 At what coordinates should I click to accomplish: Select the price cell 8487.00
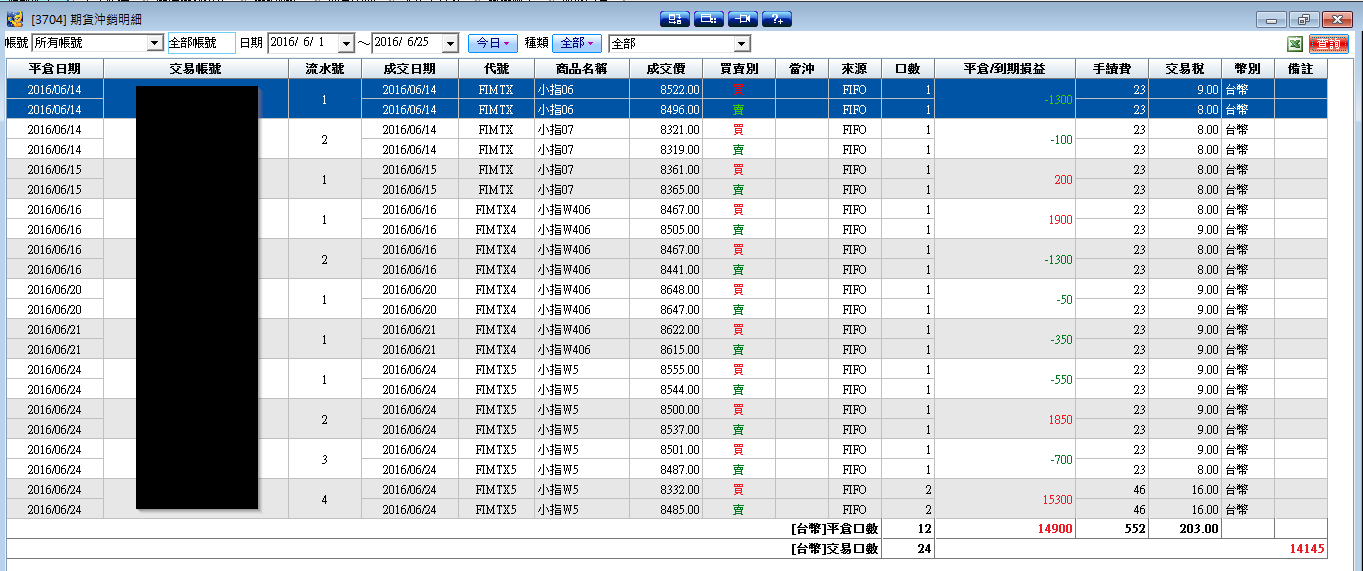coord(667,469)
